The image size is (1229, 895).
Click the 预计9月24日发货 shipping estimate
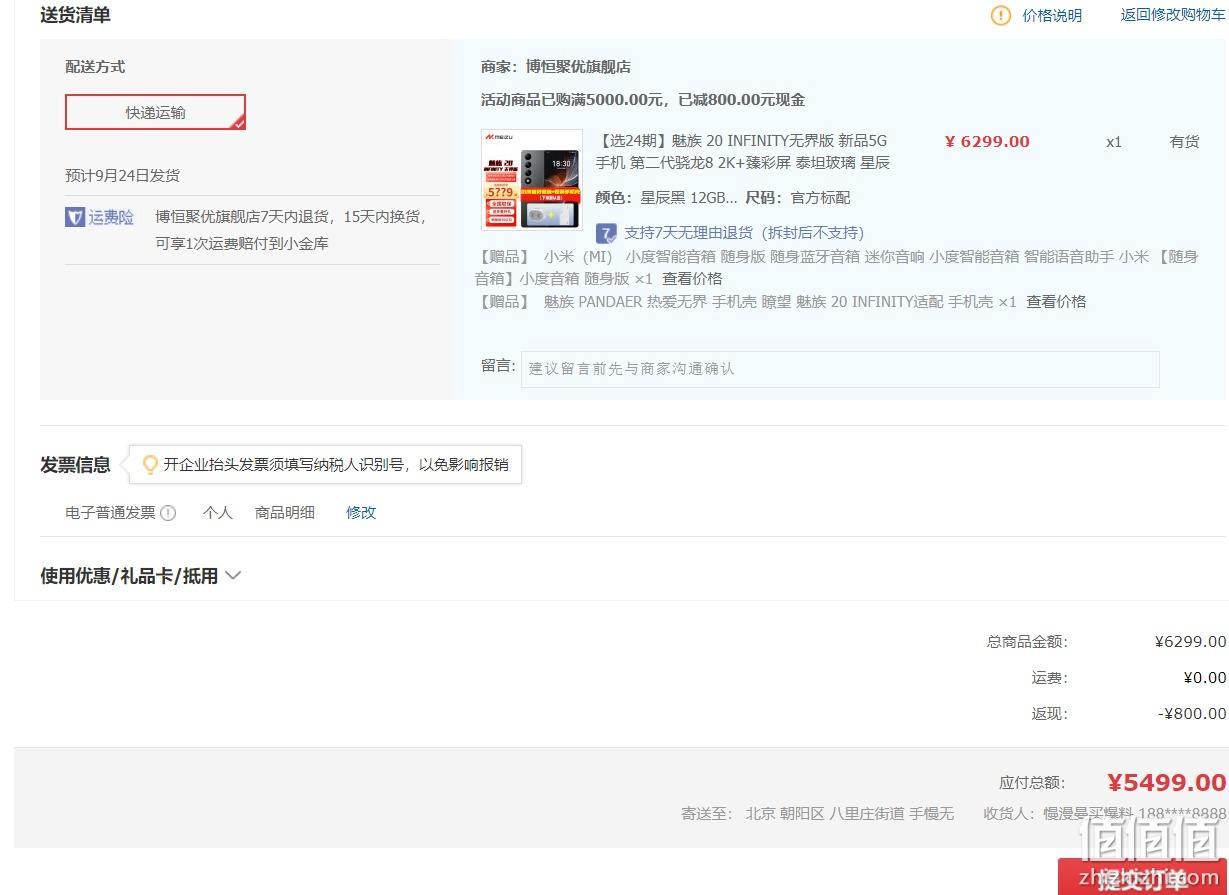pyautogui.click(x=123, y=176)
